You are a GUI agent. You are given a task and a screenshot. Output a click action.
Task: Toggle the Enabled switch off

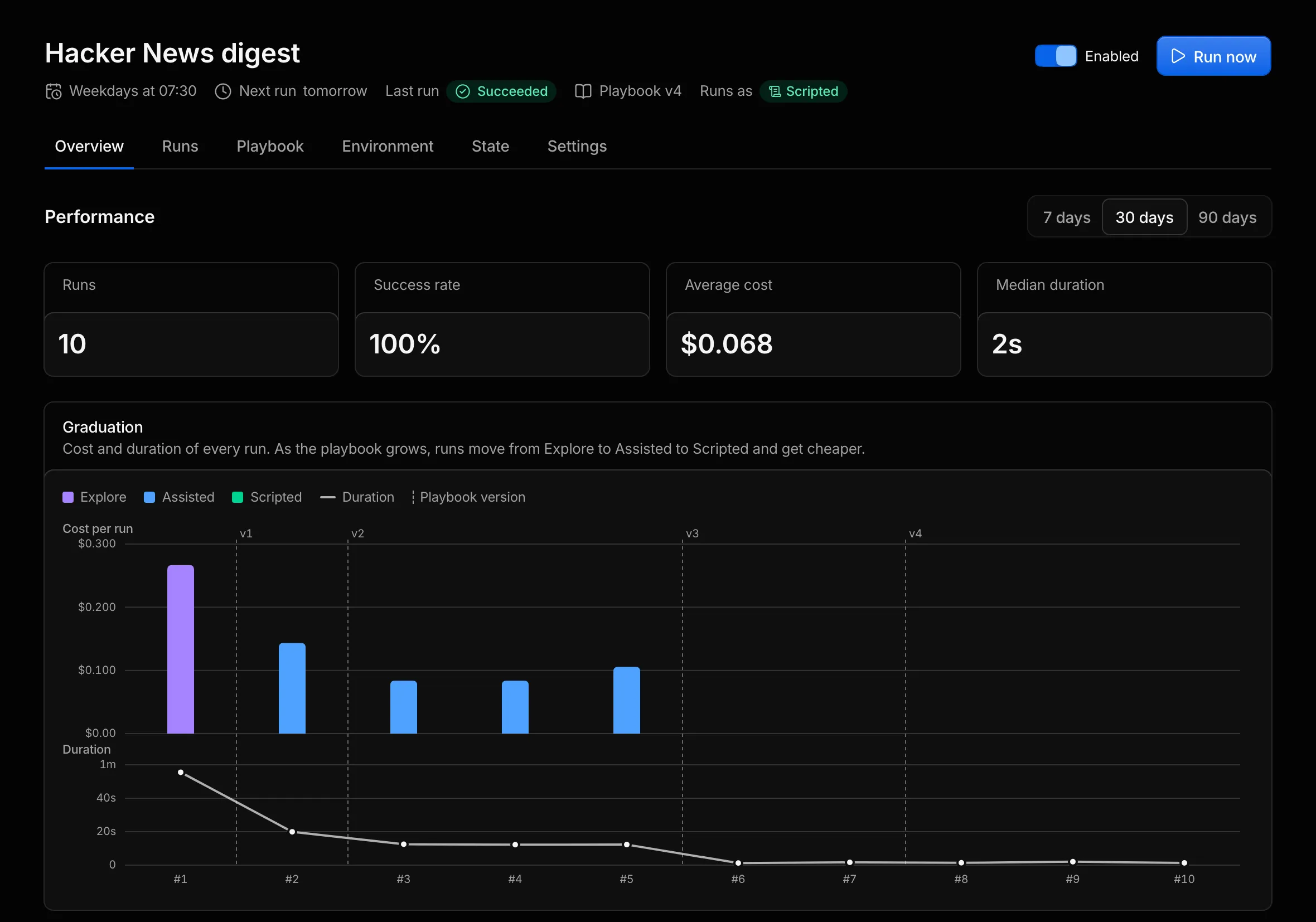1055,56
